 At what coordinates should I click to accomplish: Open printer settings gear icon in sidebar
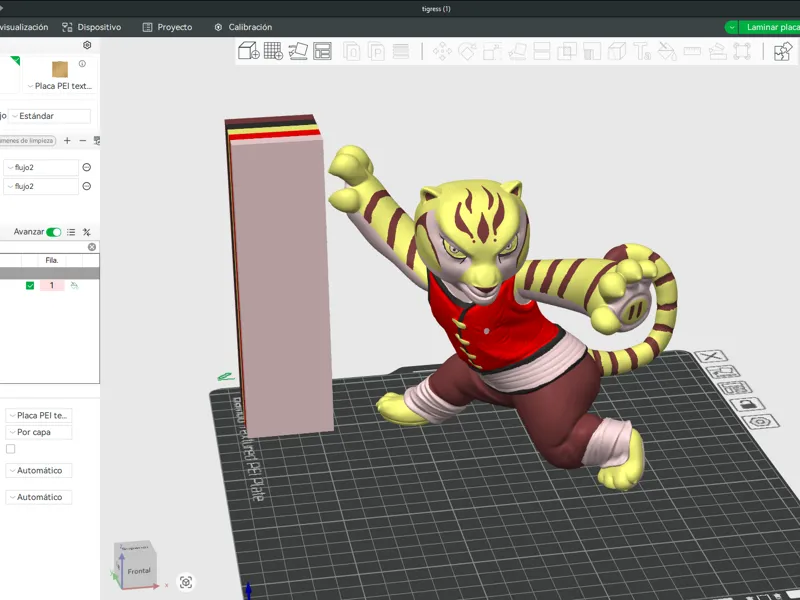pos(87,45)
